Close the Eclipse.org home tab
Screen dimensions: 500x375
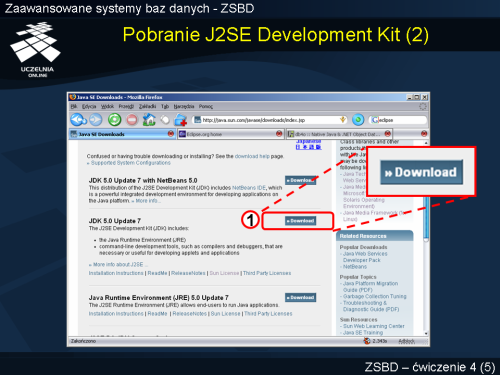click(x=279, y=134)
